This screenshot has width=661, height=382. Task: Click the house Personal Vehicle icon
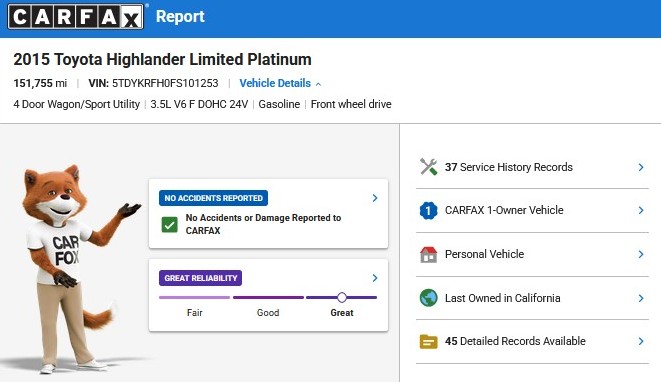[x=429, y=254]
